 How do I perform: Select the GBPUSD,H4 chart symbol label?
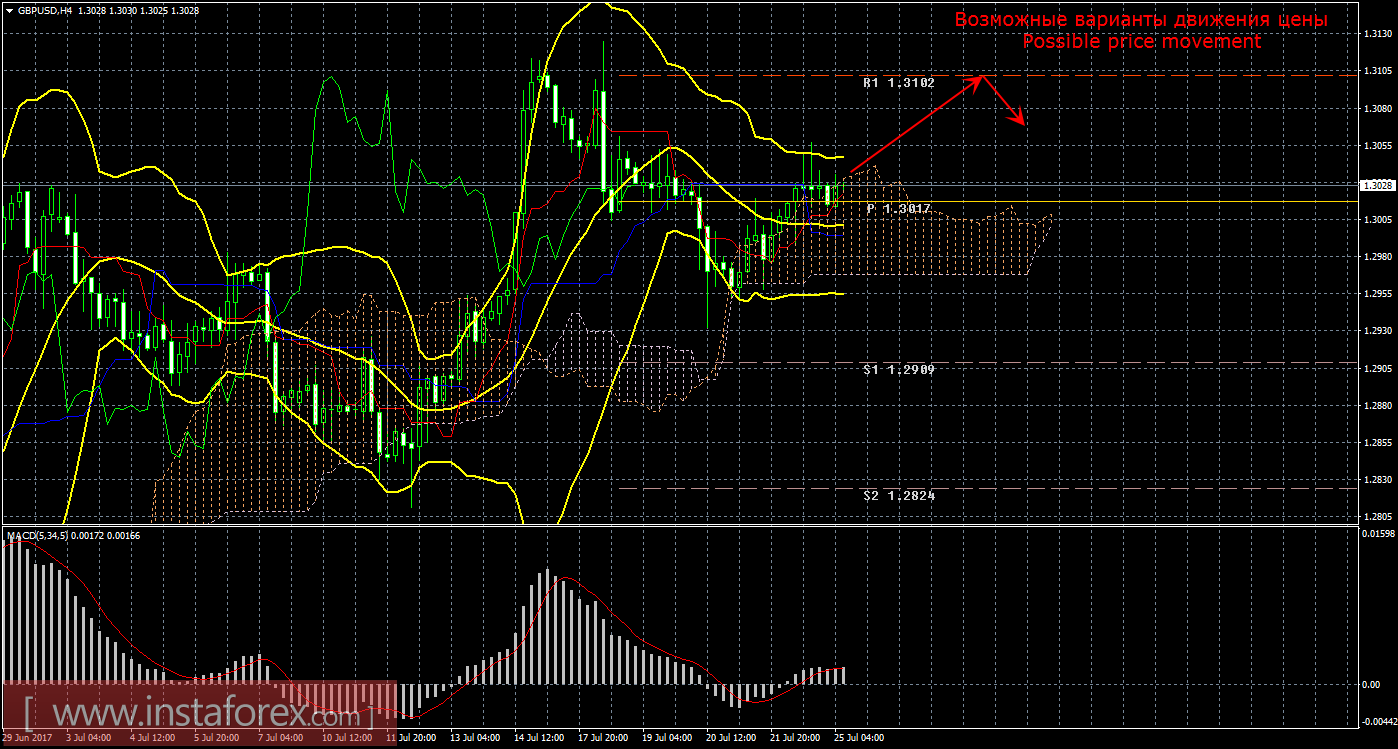(x=45, y=9)
